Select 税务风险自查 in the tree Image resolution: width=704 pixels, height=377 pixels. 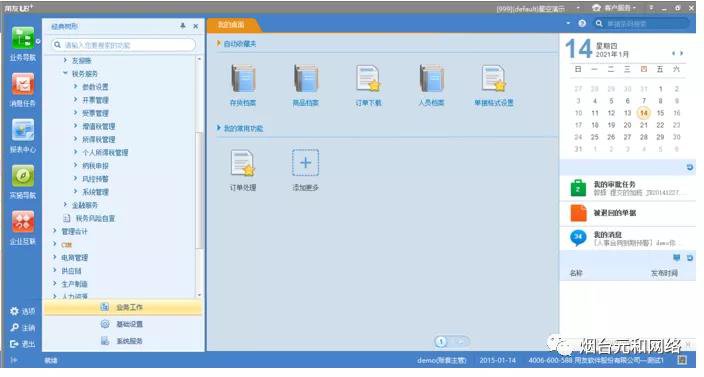point(95,218)
